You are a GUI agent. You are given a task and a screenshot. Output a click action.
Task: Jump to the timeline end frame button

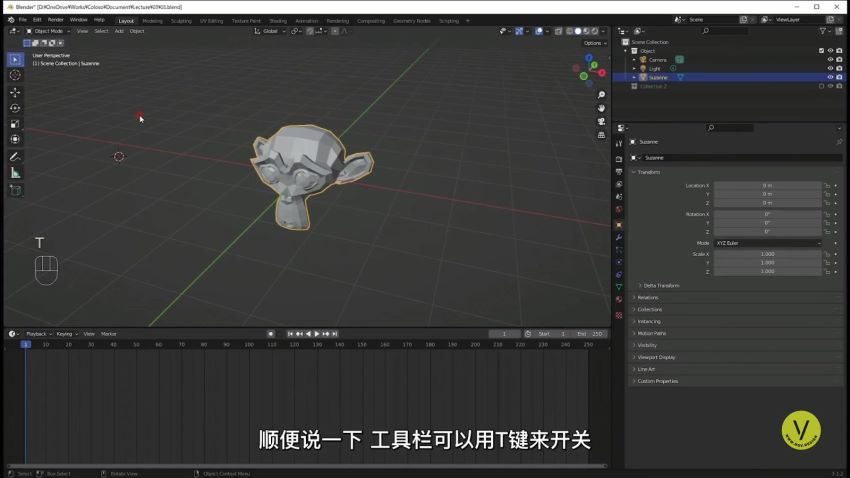click(334, 334)
